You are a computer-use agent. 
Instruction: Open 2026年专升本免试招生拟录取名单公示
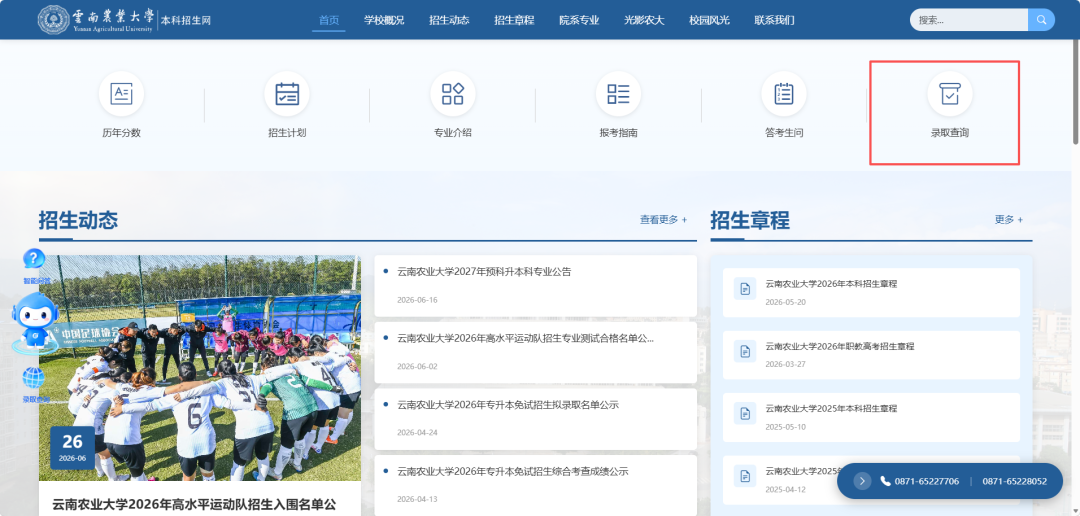508,404
